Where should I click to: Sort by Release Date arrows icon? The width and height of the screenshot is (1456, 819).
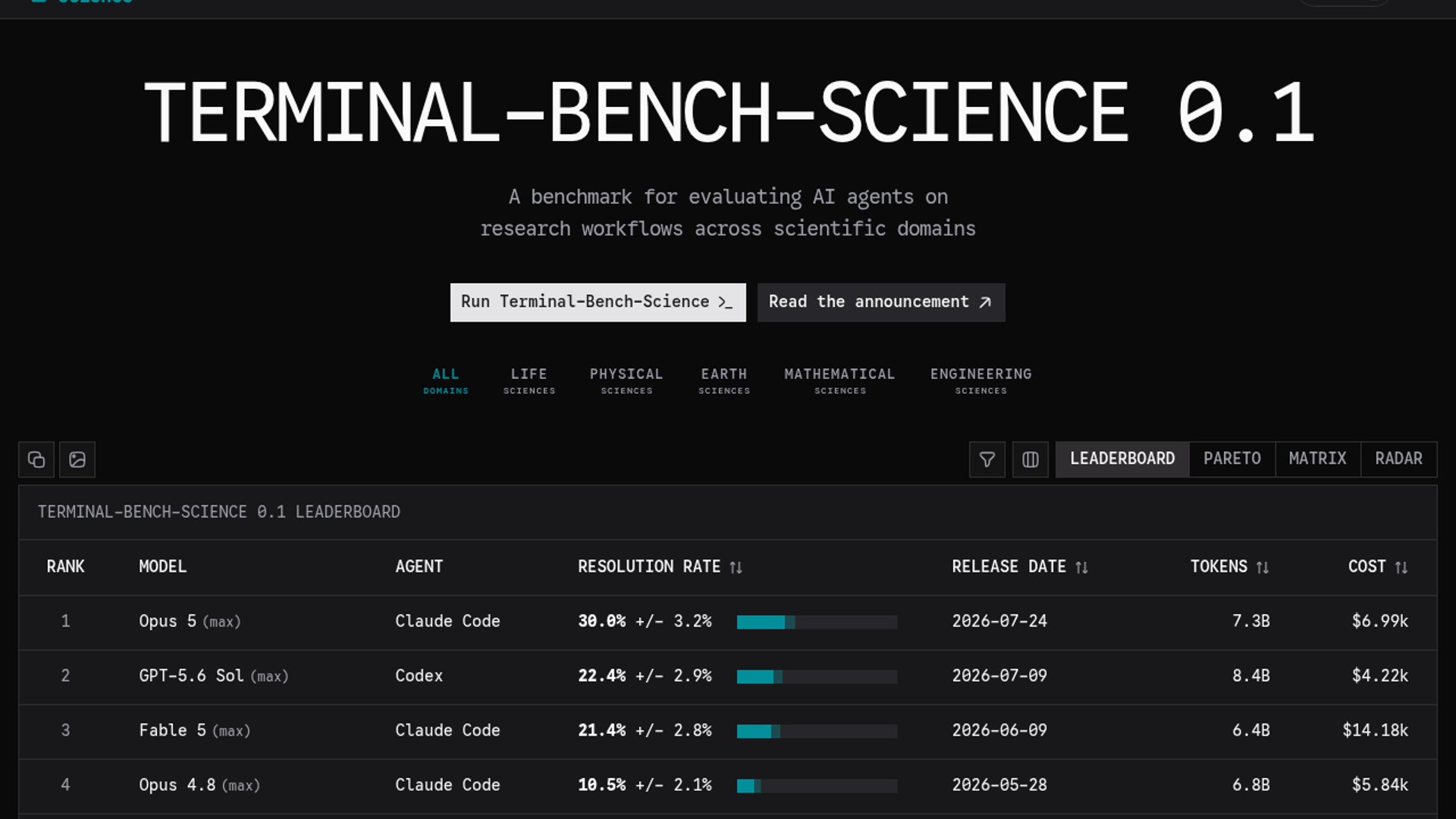pos(1082,567)
